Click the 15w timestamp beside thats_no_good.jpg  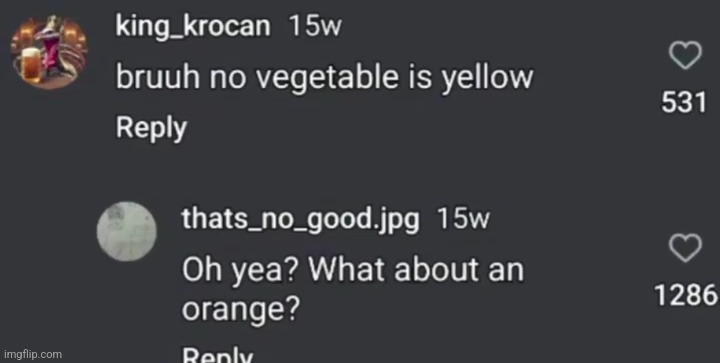coord(463,219)
